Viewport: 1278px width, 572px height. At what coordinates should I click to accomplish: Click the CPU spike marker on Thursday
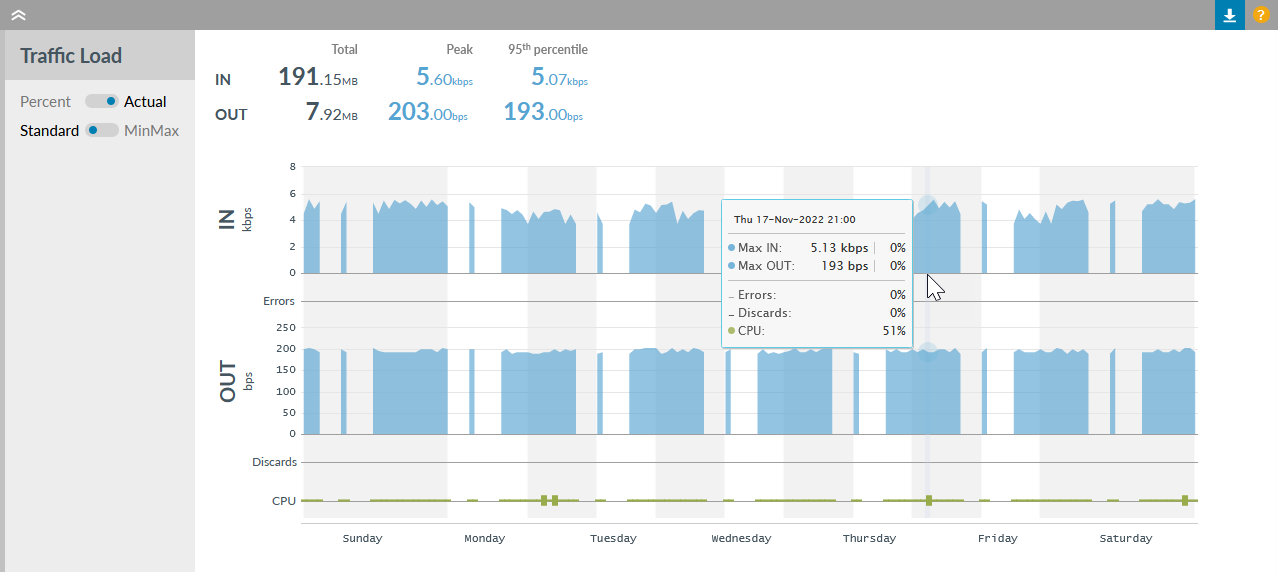click(x=928, y=499)
